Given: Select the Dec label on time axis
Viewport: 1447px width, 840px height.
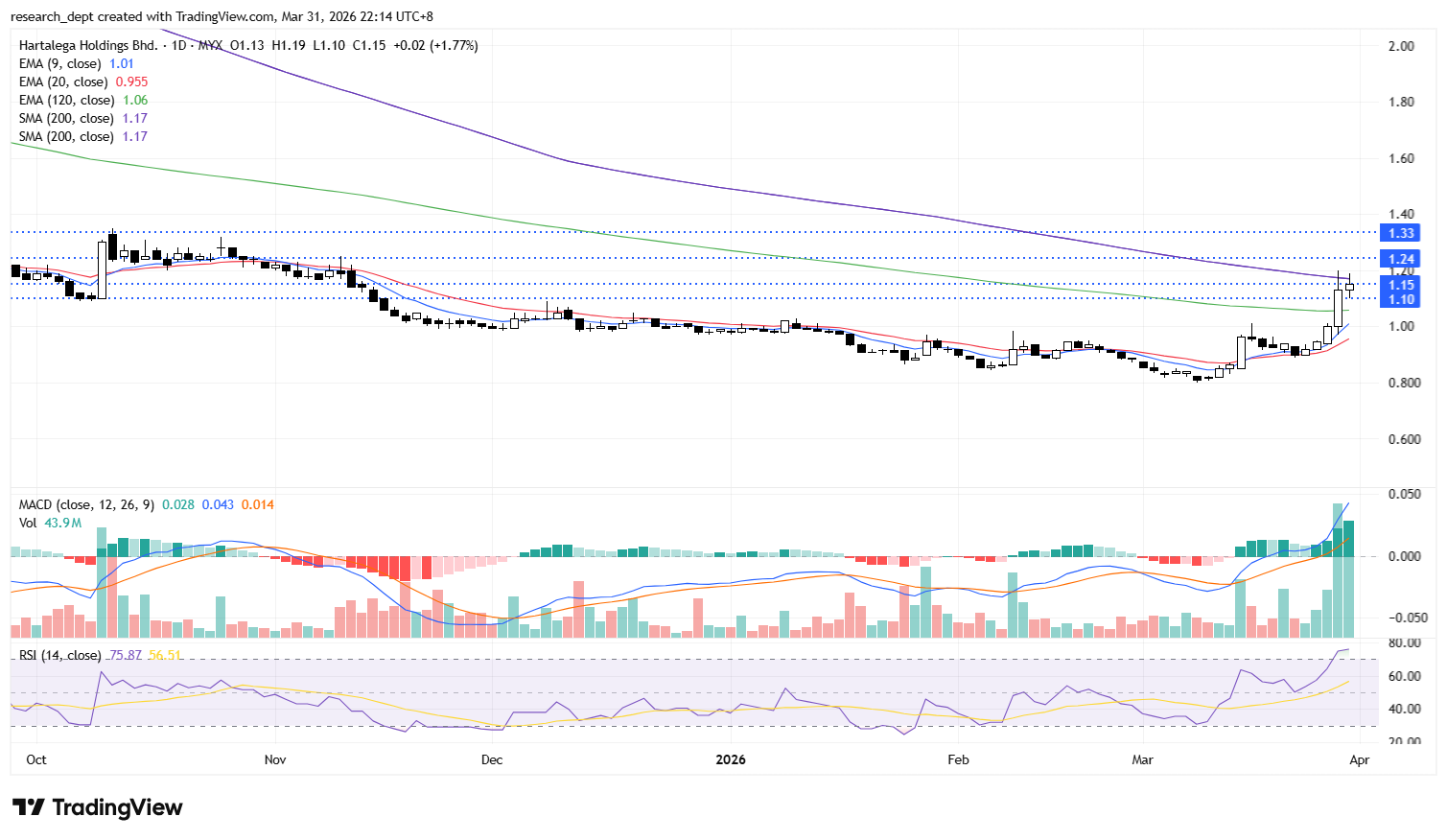Looking at the screenshot, I should 491,759.
